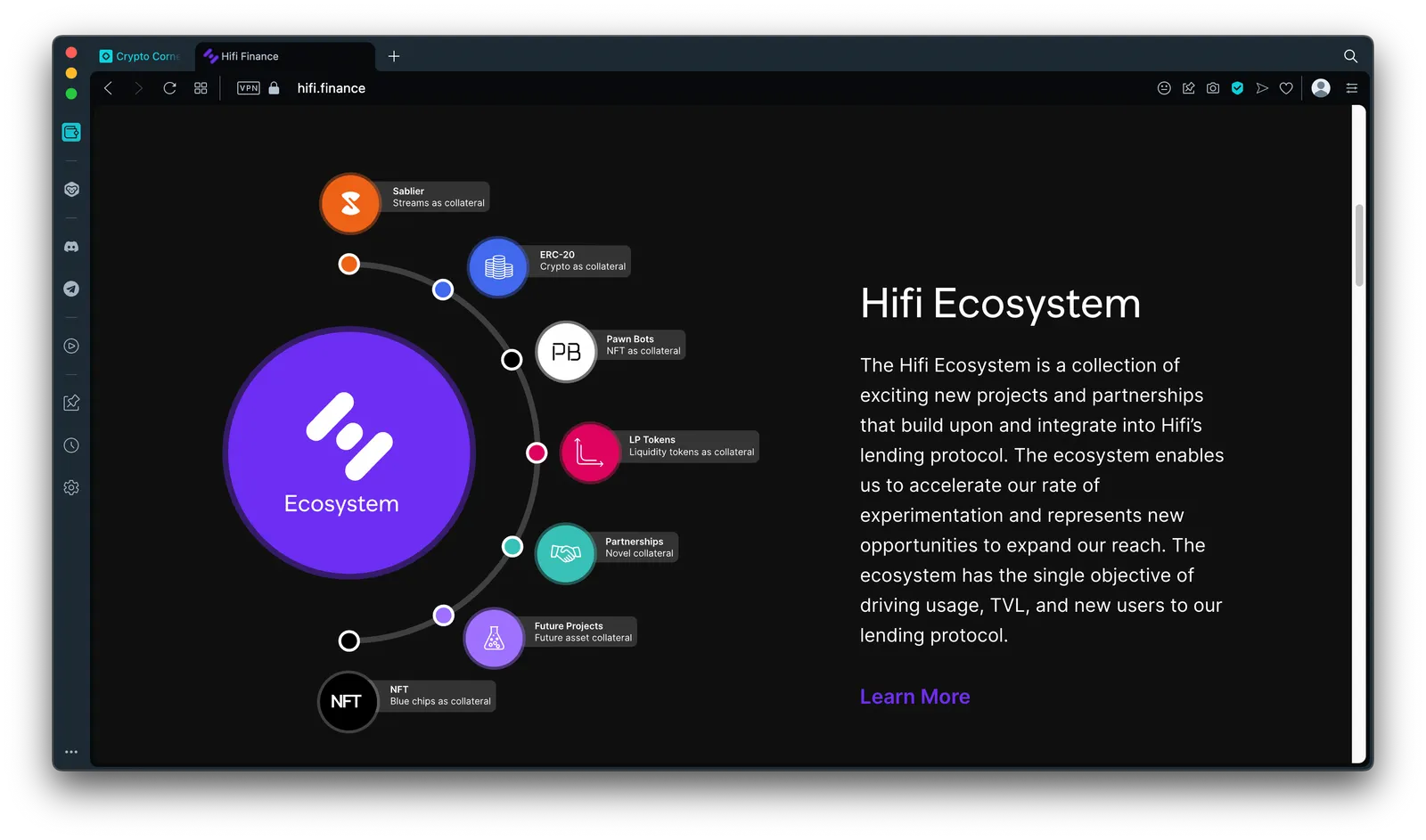Image resolution: width=1426 pixels, height=840 pixels.
Task: Open browser settings gear in sidebar
Action: click(71, 487)
